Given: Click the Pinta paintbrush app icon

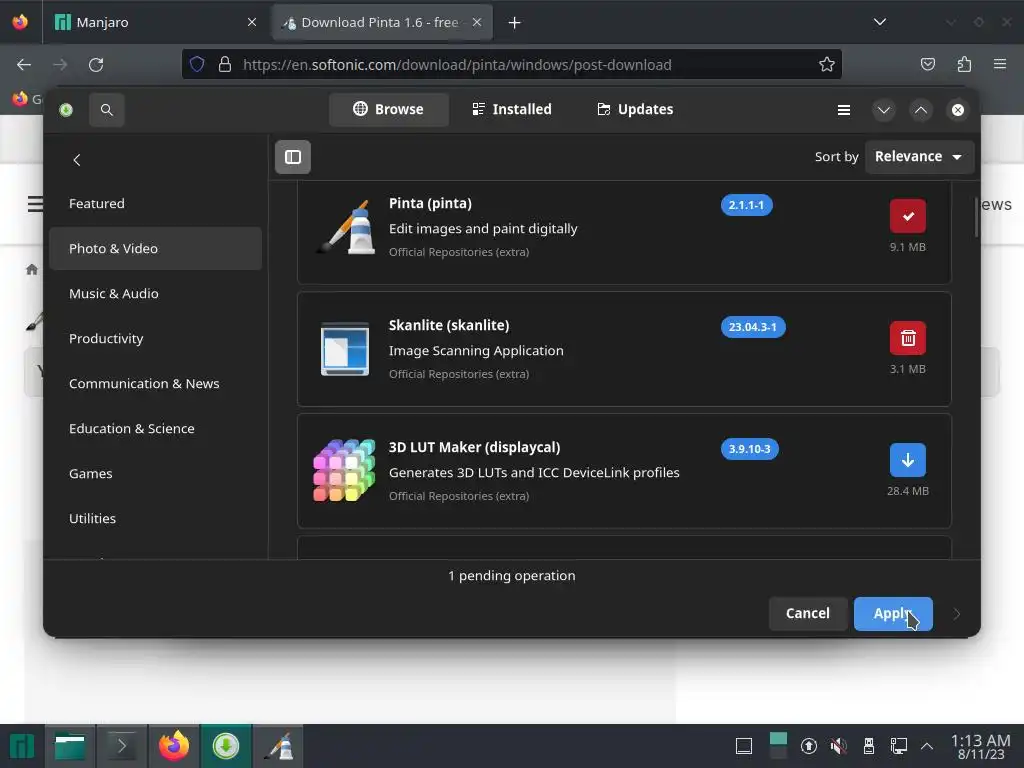Looking at the screenshot, I should (x=345, y=227).
